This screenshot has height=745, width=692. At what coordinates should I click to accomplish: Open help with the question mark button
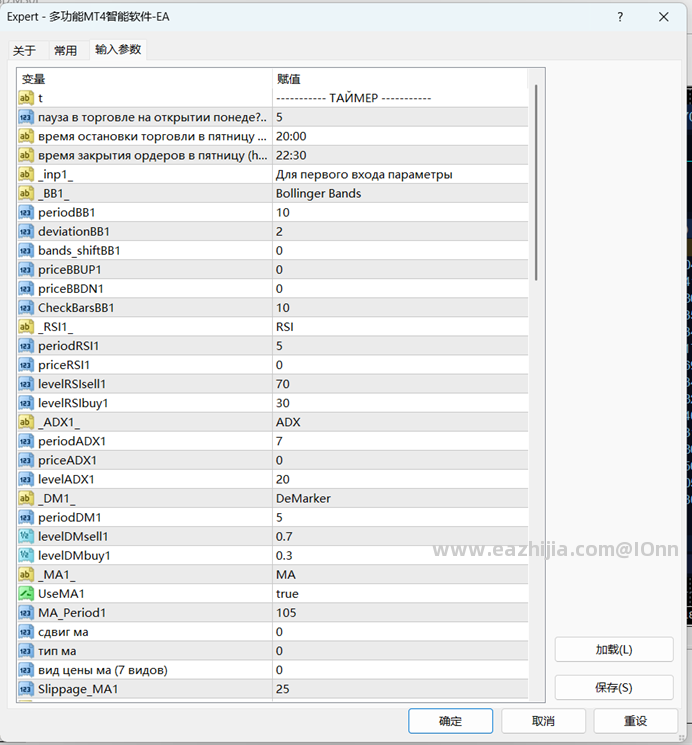click(620, 17)
